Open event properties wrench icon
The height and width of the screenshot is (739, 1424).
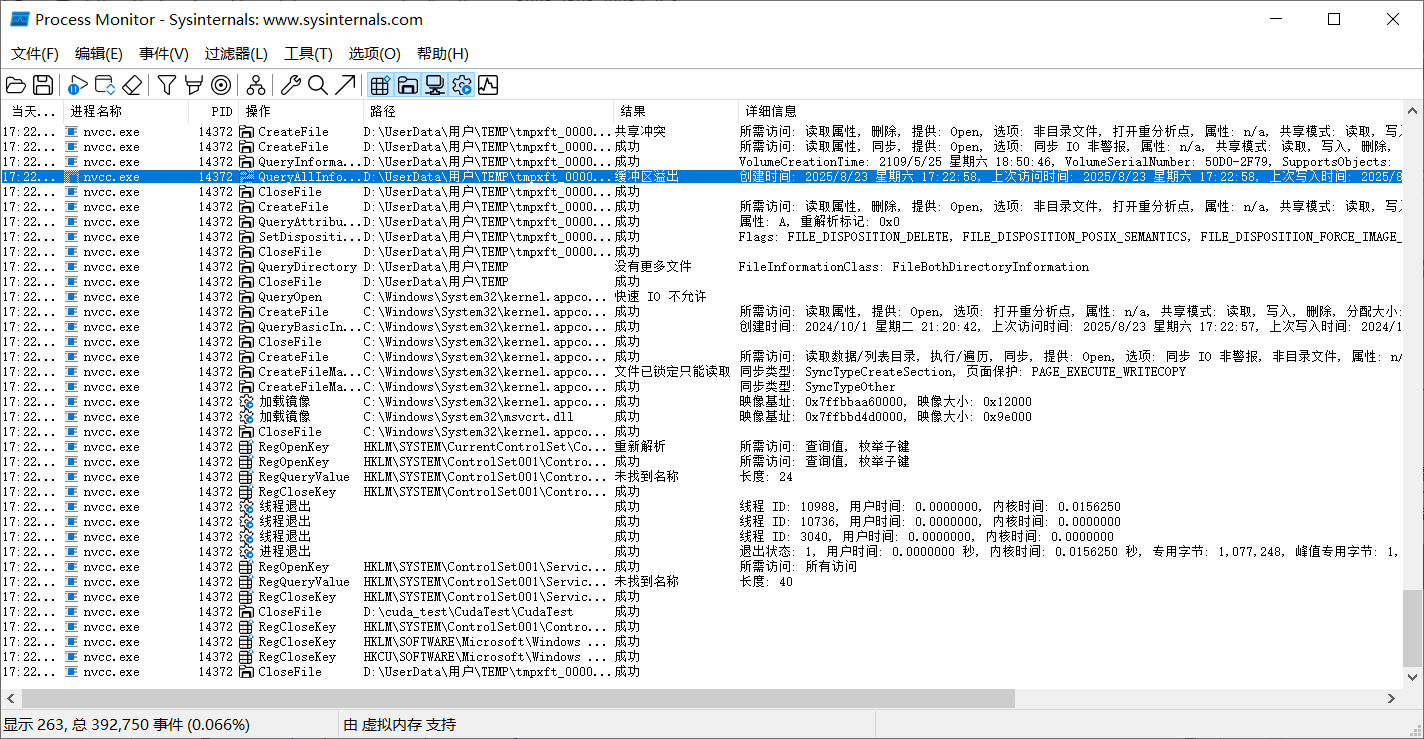tap(291, 85)
